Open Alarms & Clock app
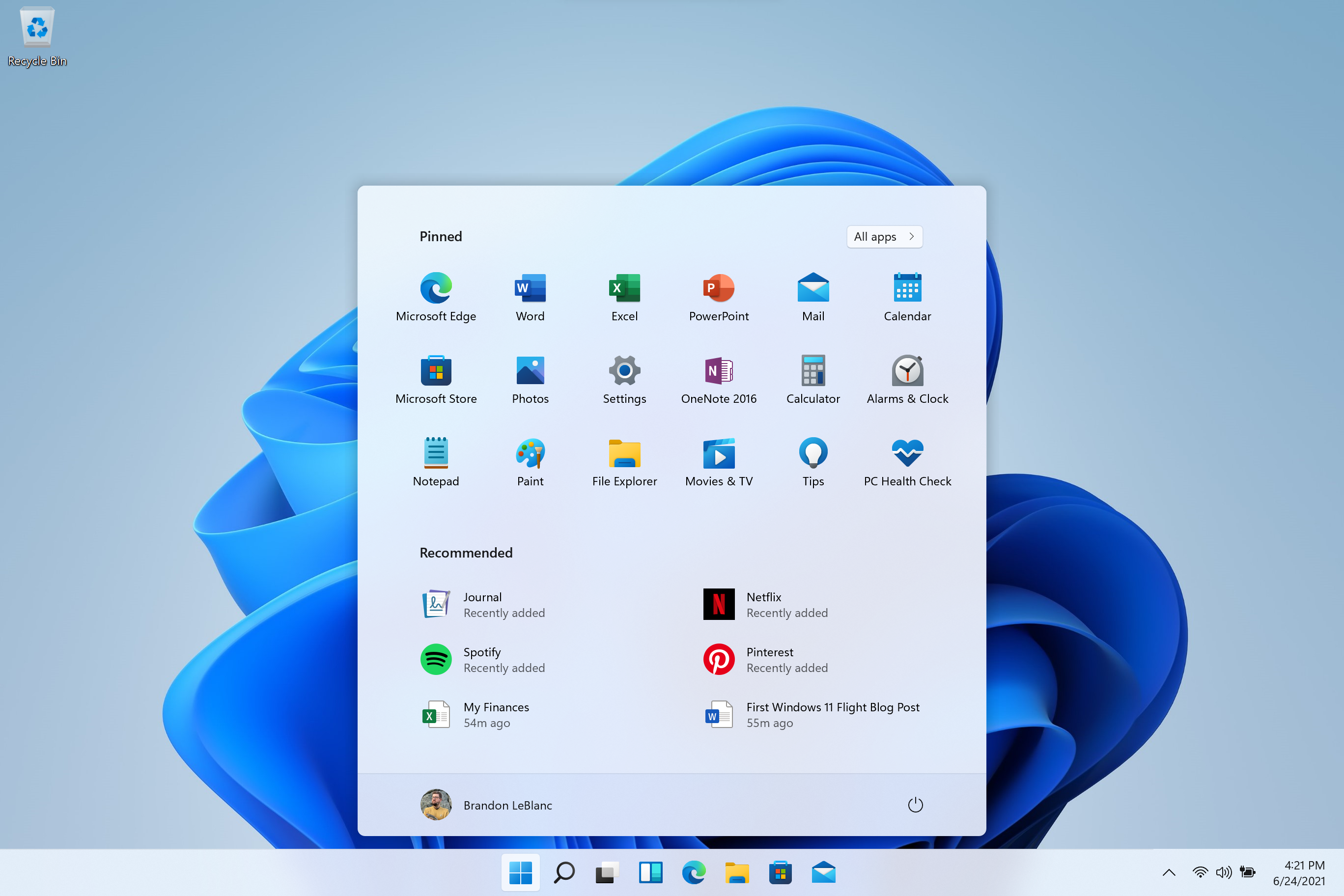Screen dimensions: 1344x896 coord(906,370)
